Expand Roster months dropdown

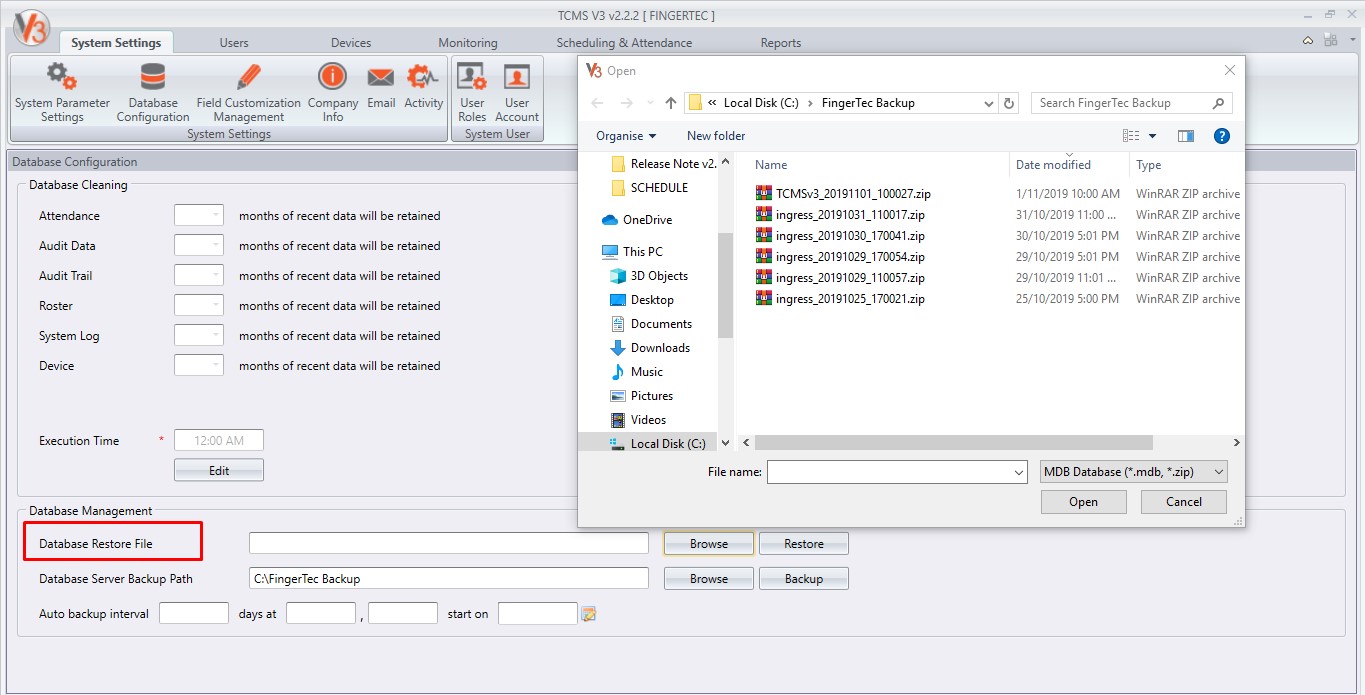215,306
